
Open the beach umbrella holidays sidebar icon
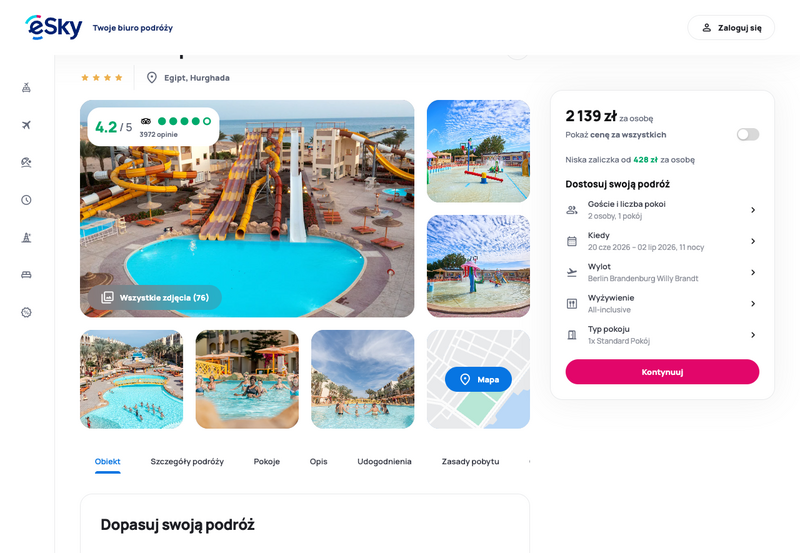click(27, 162)
